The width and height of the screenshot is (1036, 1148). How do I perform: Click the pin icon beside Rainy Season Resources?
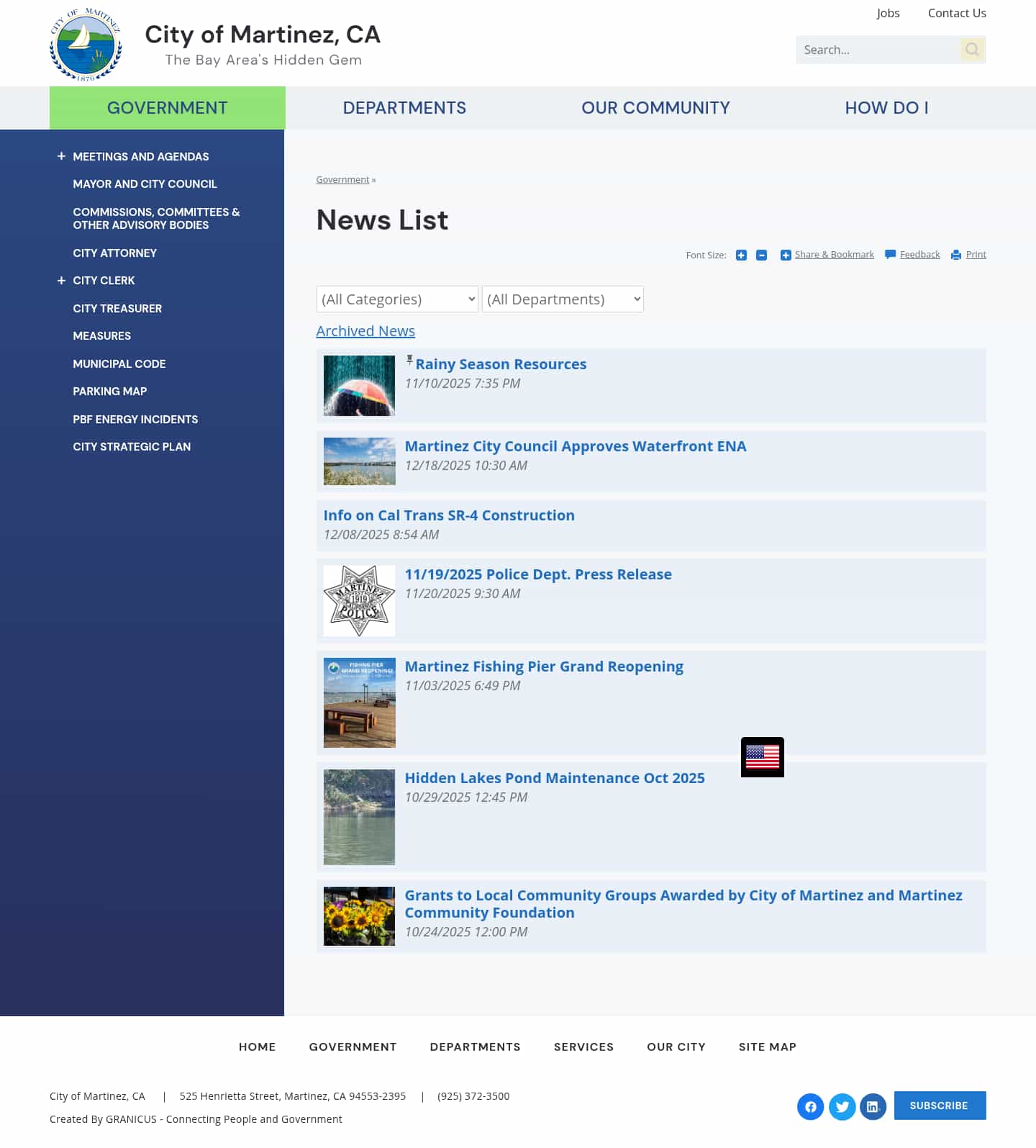coord(409,360)
